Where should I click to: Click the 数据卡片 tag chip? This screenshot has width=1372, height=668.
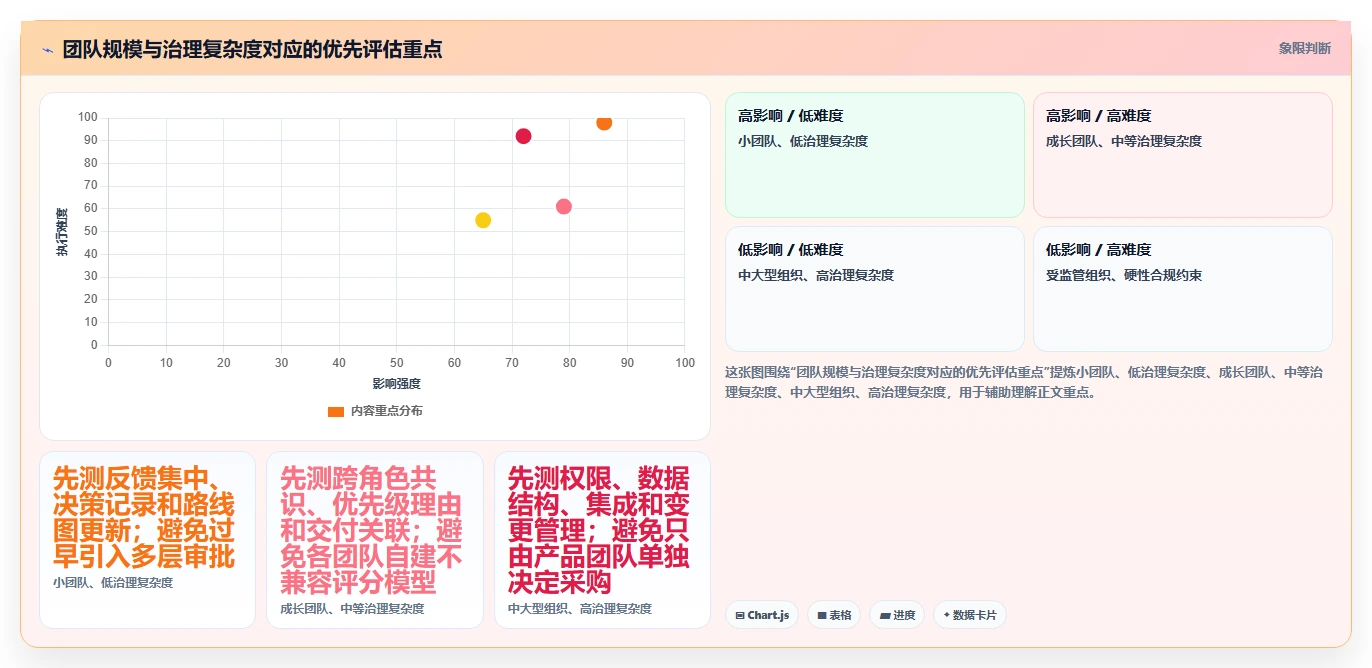pos(970,615)
